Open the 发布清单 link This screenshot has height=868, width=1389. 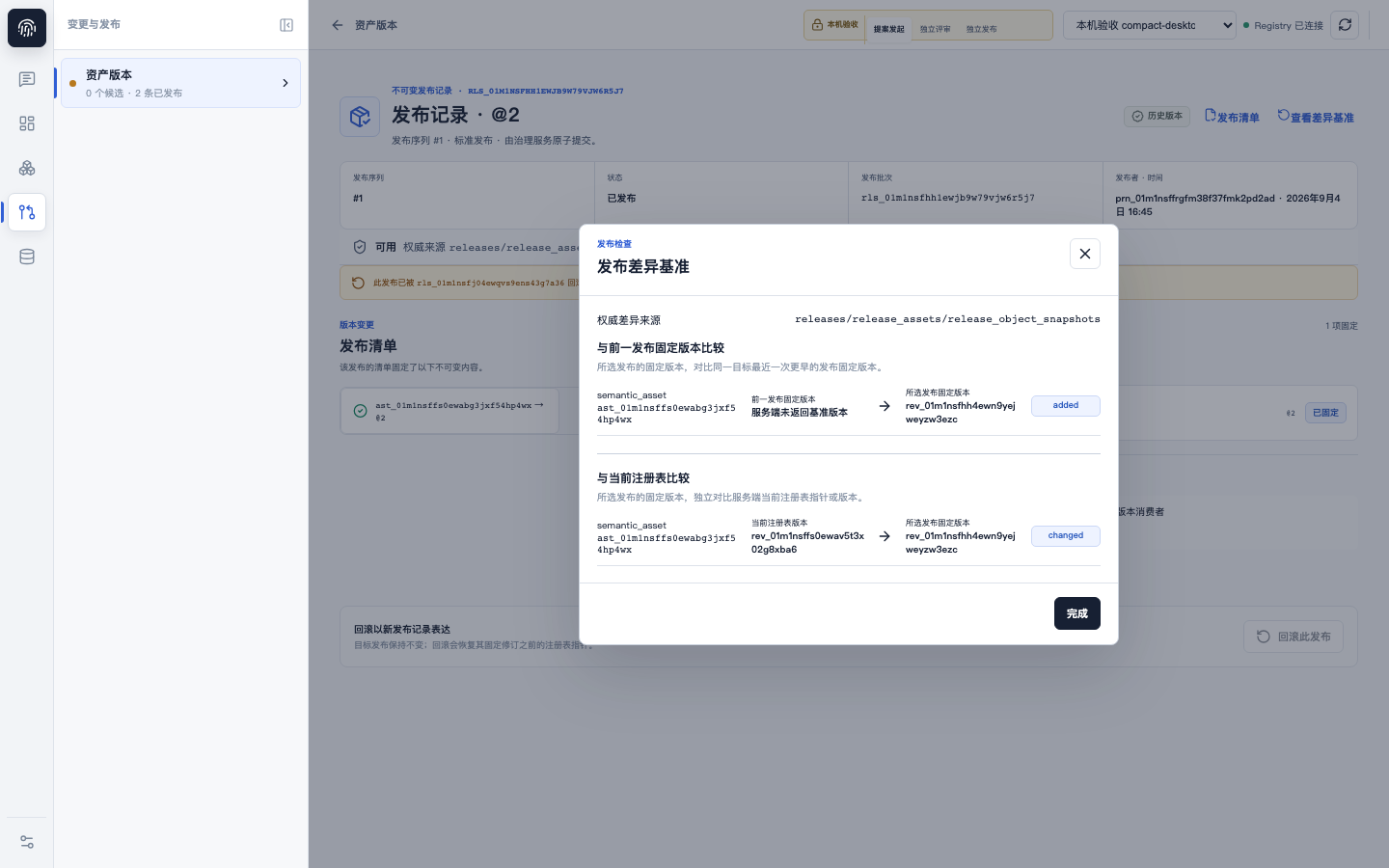coord(1232,117)
